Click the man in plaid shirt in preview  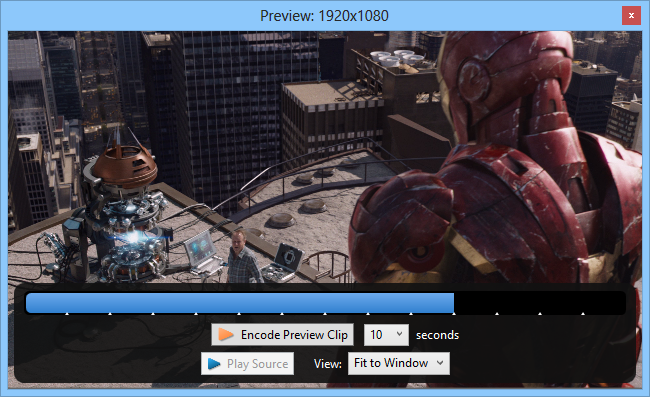click(x=243, y=257)
